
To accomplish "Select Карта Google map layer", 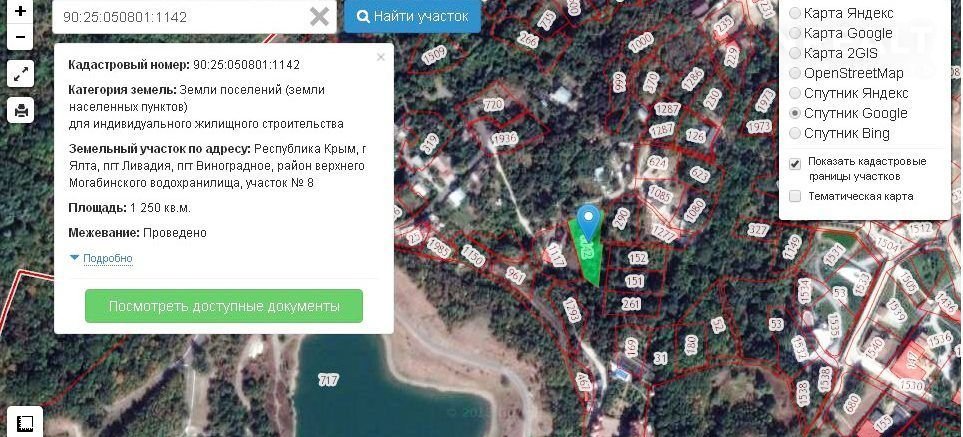I will pyautogui.click(x=795, y=33).
